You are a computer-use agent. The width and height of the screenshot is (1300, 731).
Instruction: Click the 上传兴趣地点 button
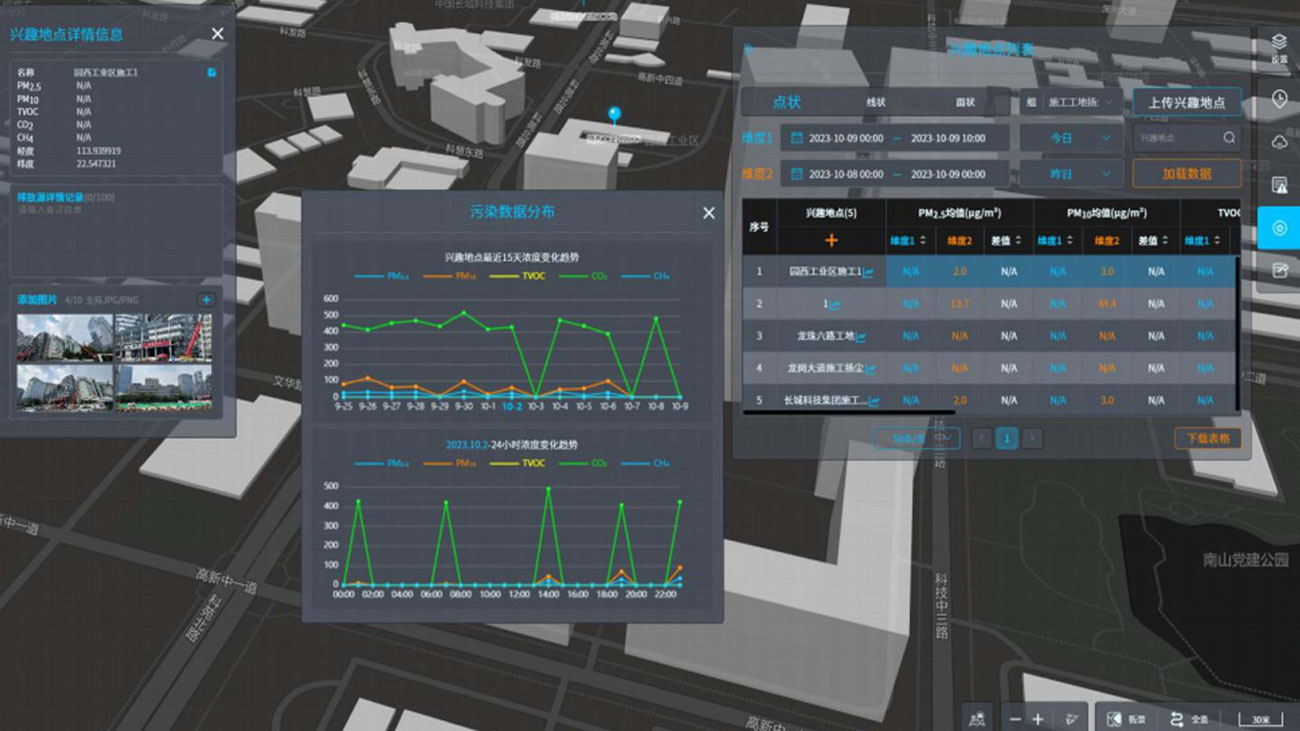pyautogui.click(x=1186, y=102)
